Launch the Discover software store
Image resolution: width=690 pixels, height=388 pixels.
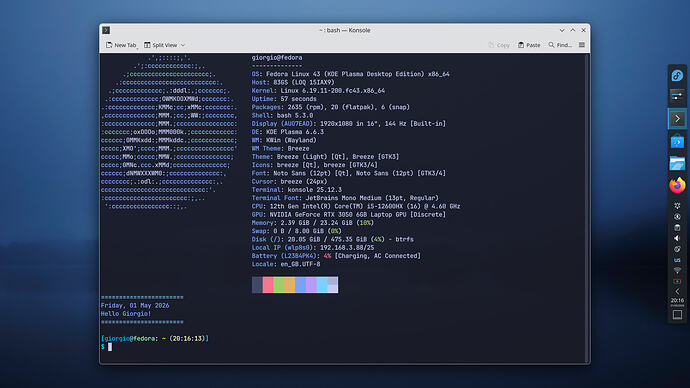677,142
